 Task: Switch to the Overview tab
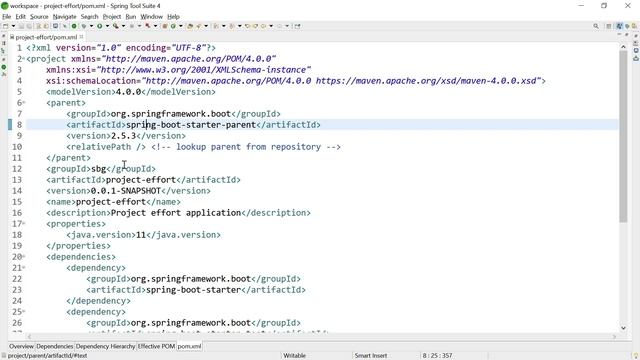22,346
